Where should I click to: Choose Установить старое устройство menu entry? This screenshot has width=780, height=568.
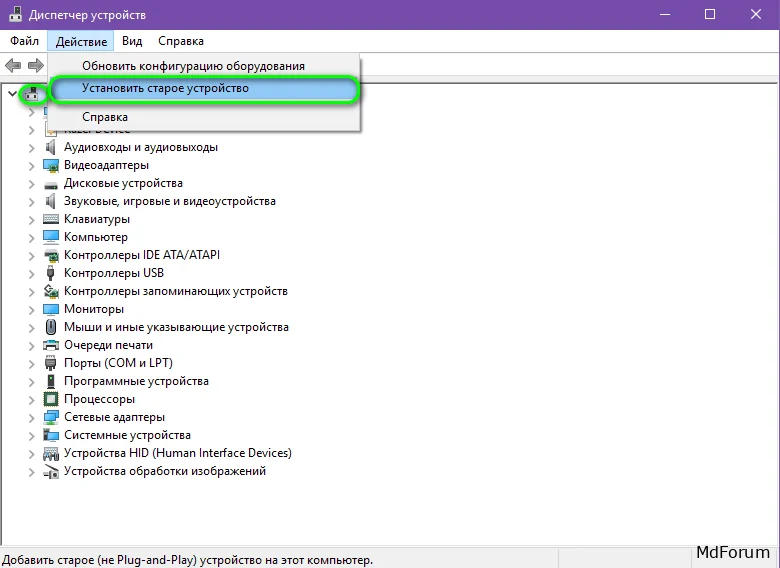pyautogui.click(x=165, y=89)
